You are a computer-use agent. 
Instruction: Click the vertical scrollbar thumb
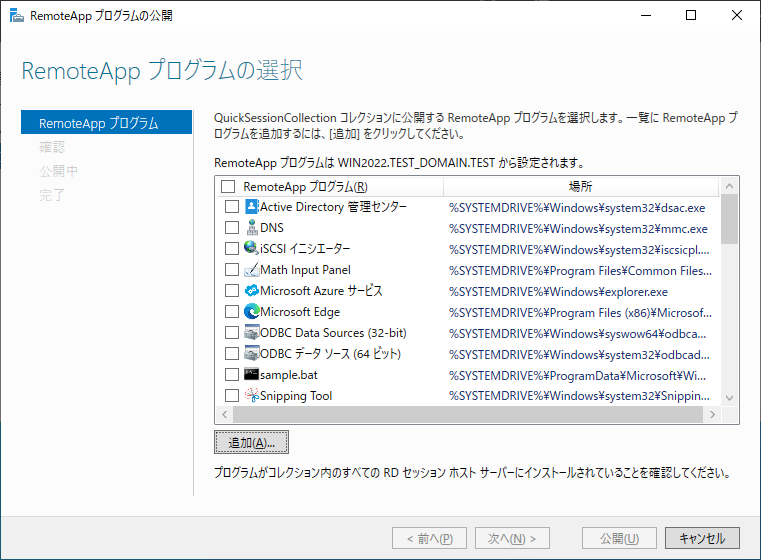point(729,219)
